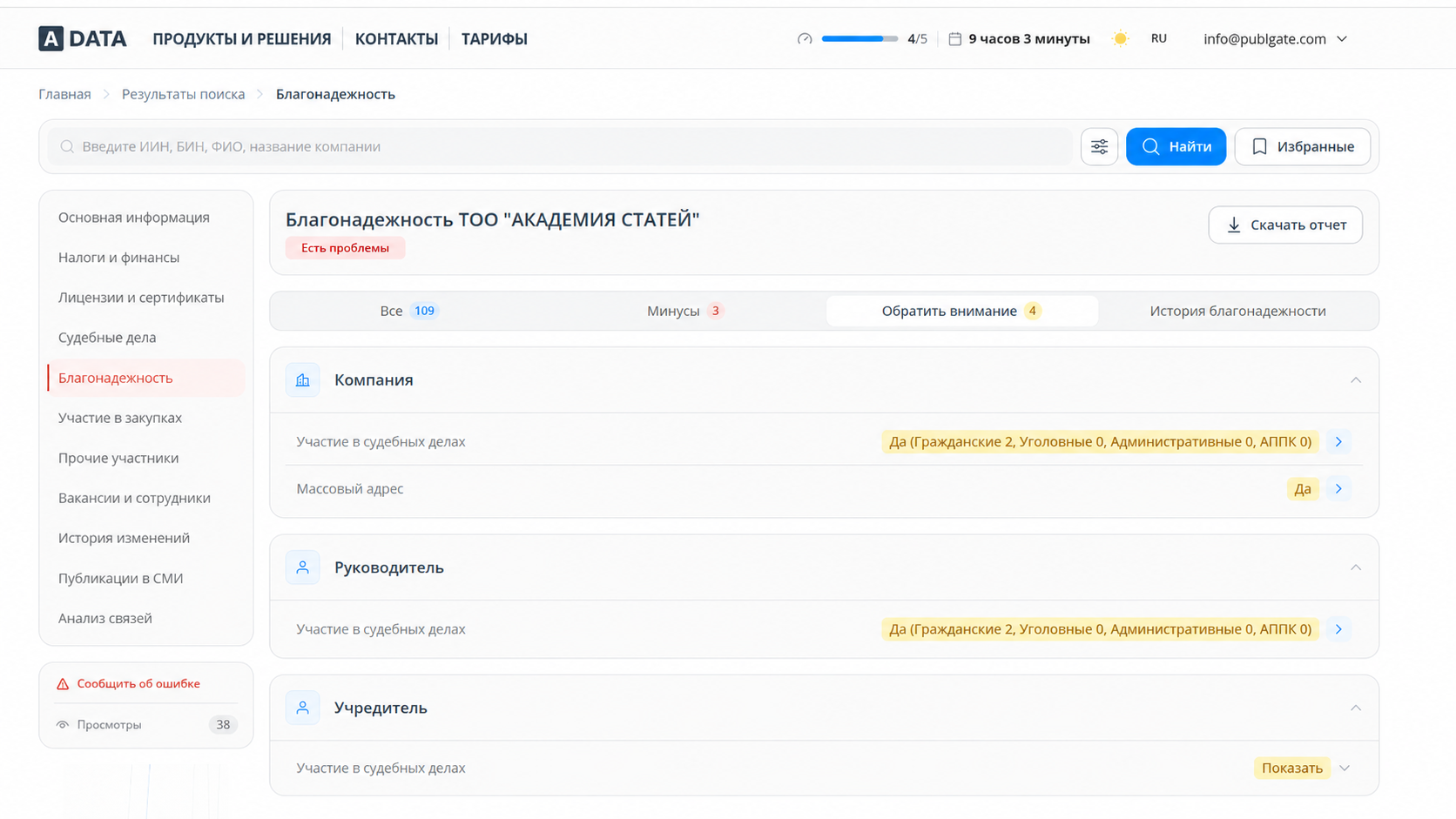Click the speedometer request-limit icon

point(805,38)
